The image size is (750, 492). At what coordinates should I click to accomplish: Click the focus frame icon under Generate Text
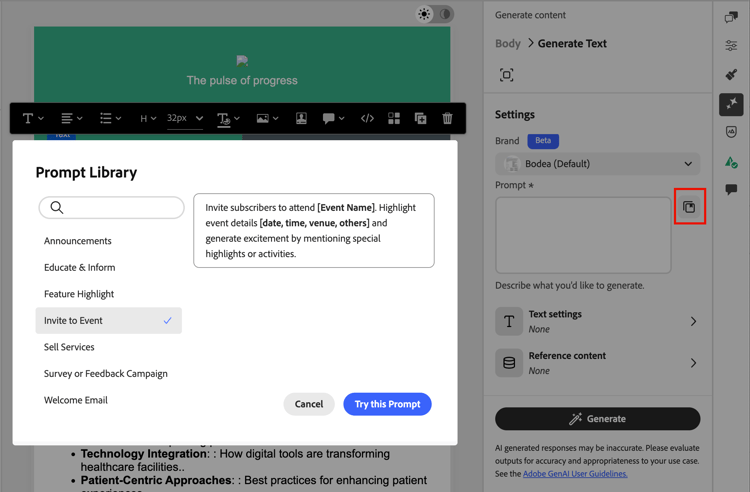pos(507,75)
